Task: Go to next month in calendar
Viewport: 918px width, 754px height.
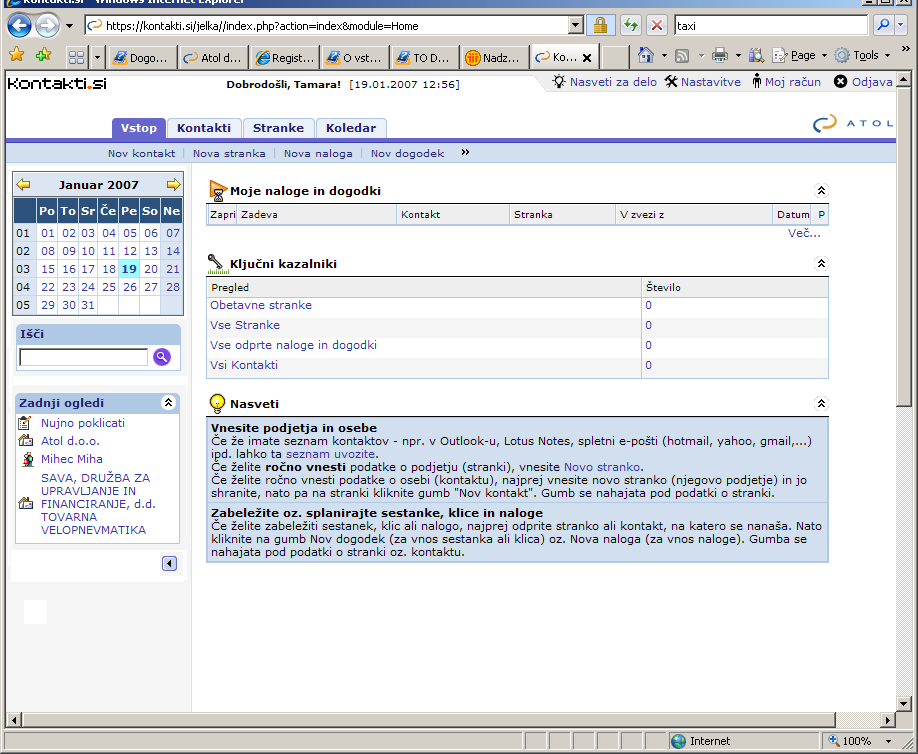Action: [173, 185]
